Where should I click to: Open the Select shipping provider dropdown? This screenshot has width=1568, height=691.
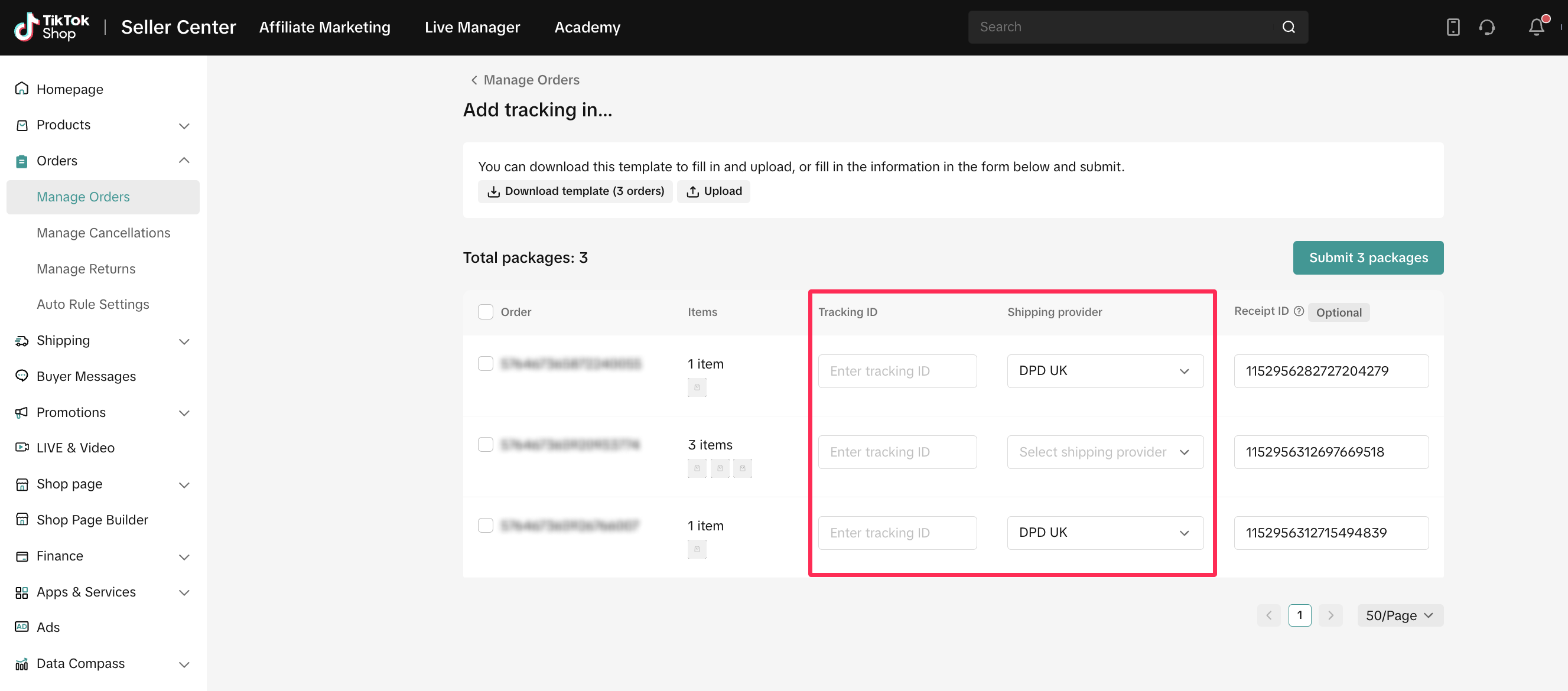(1104, 452)
